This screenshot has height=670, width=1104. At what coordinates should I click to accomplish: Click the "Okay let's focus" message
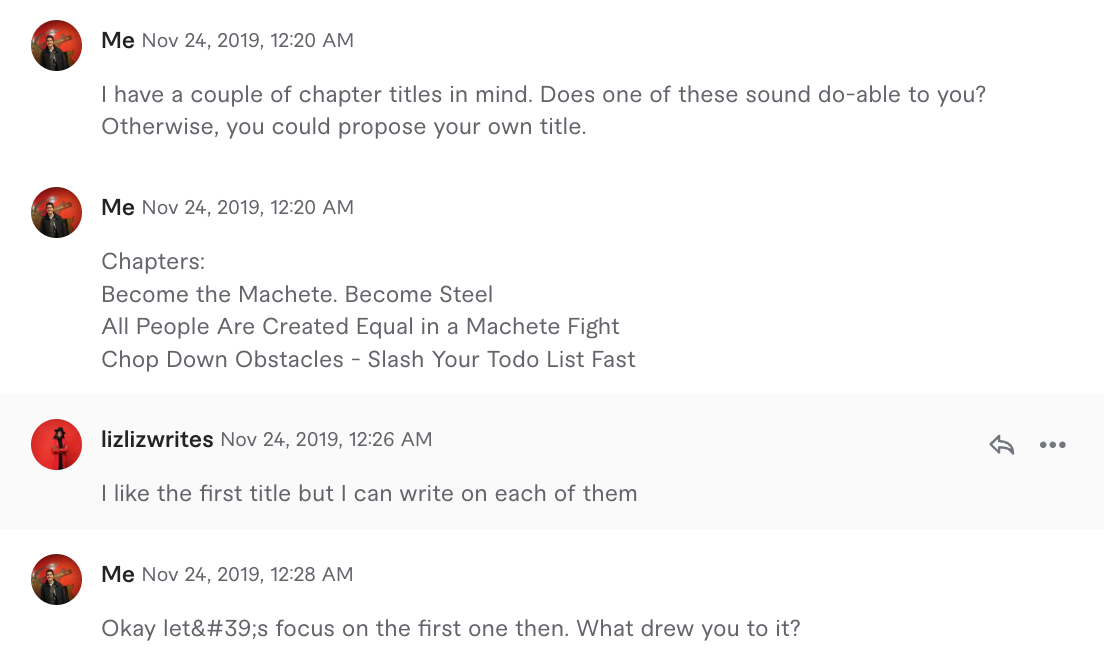coord(451,629)
